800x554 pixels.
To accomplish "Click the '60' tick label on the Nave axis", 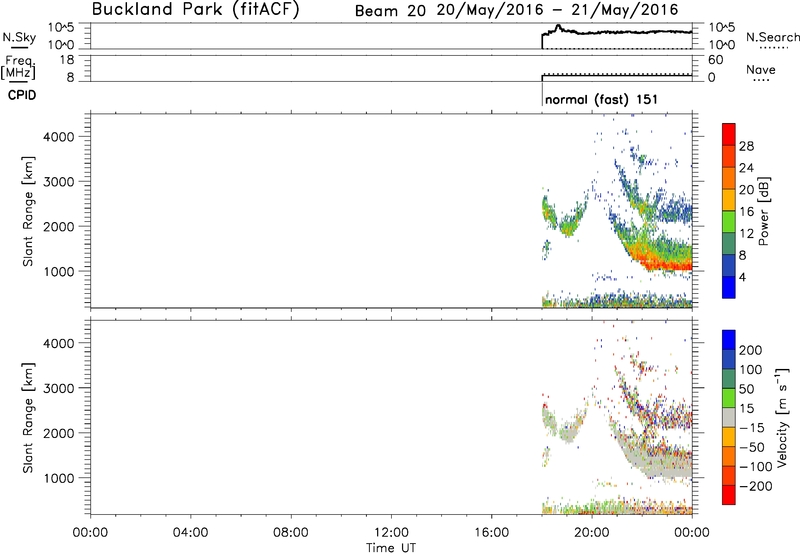I will point(715,60).
